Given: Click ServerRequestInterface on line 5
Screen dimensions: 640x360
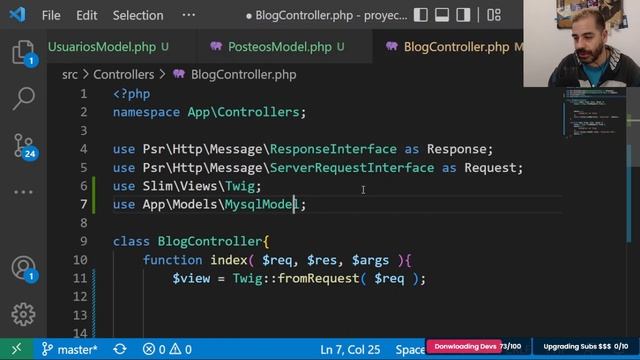Looking at the screenshot, I should click(x=352, y=168).
